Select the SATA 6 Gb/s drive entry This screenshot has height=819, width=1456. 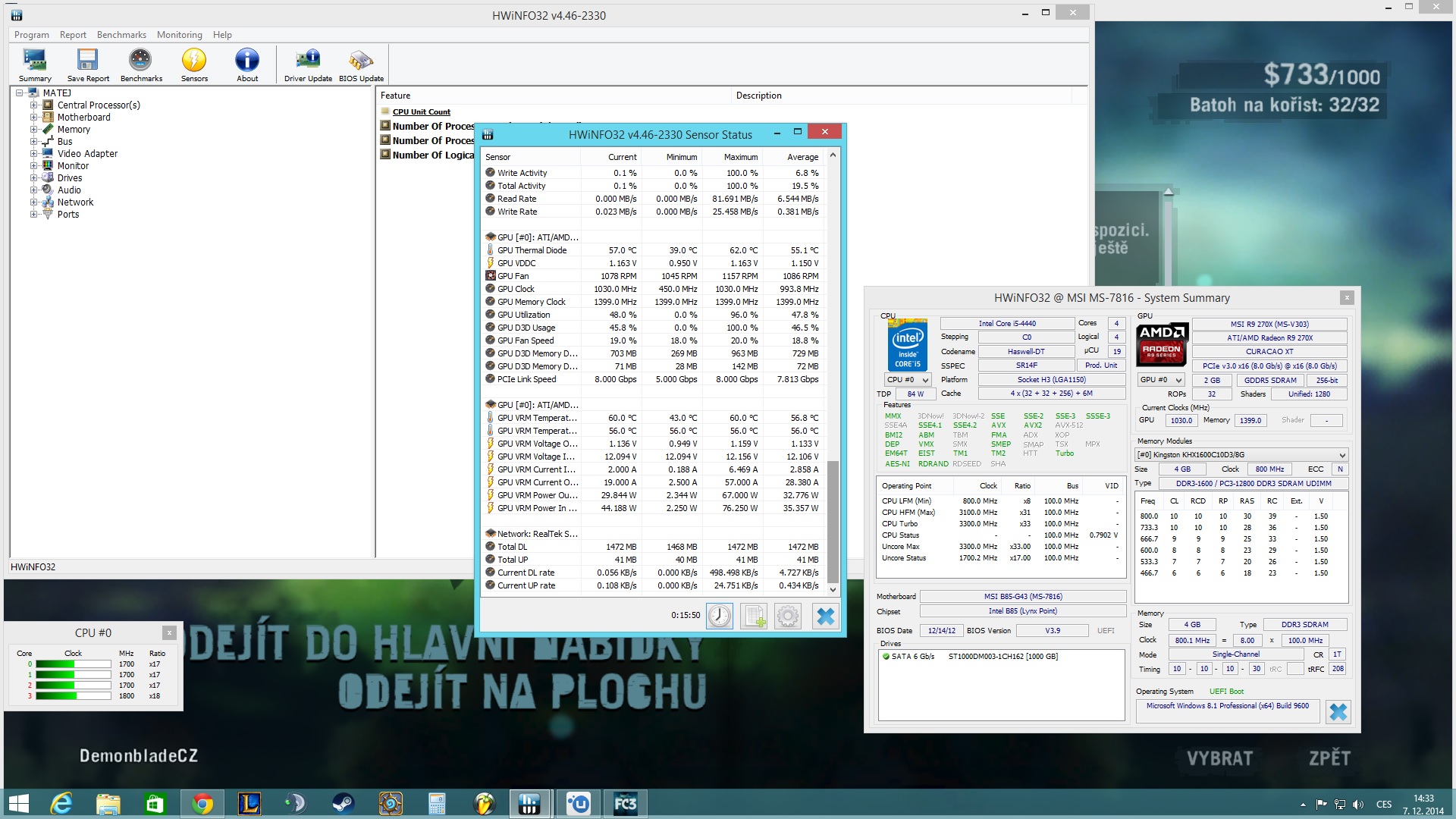[x=971, y=657]
